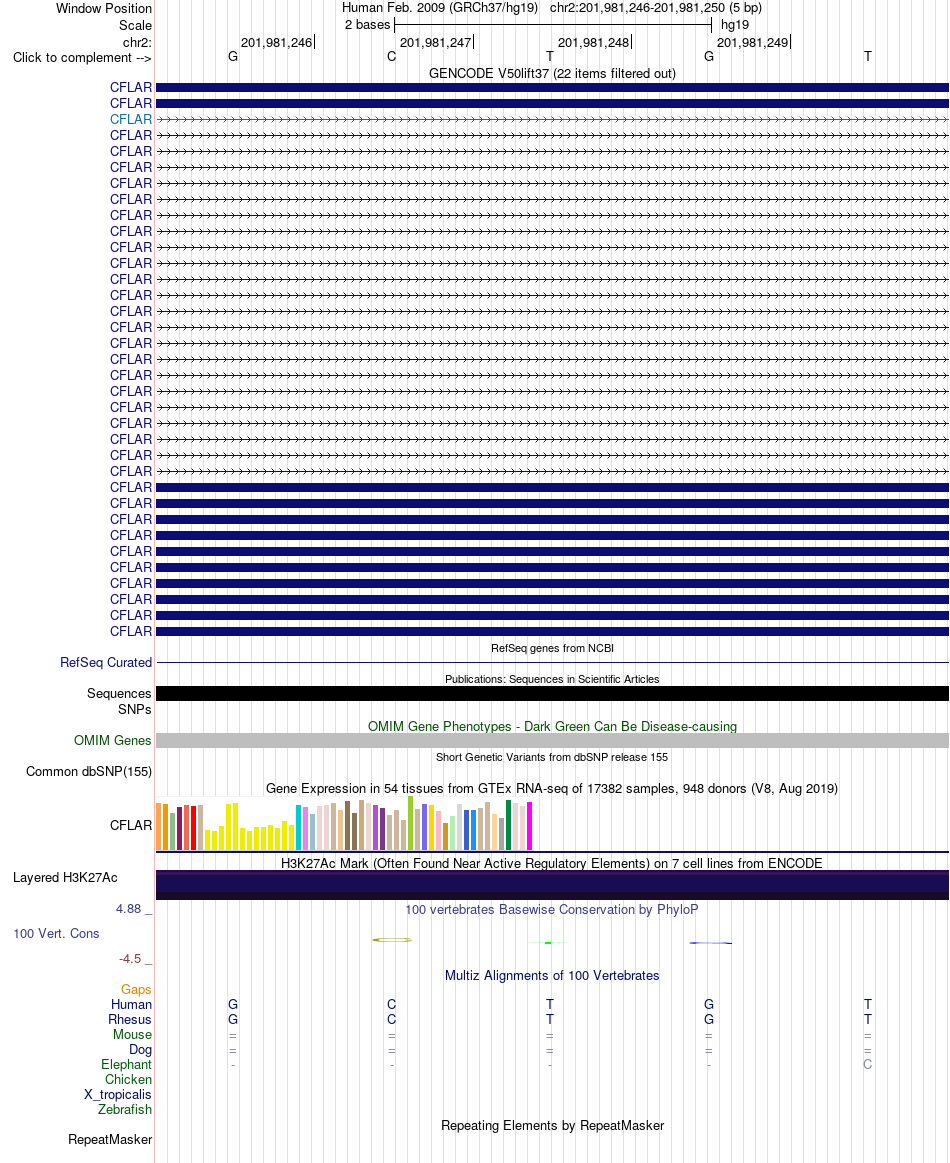Click the "4.88 _" upper scale value
The image size is (950, 1163).
coord(133,909)
